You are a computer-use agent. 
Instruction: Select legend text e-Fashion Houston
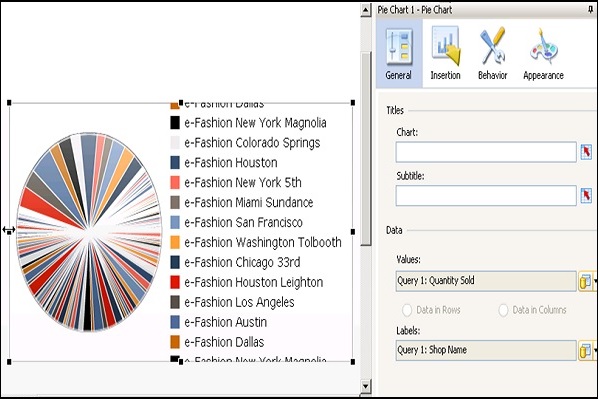231,163
